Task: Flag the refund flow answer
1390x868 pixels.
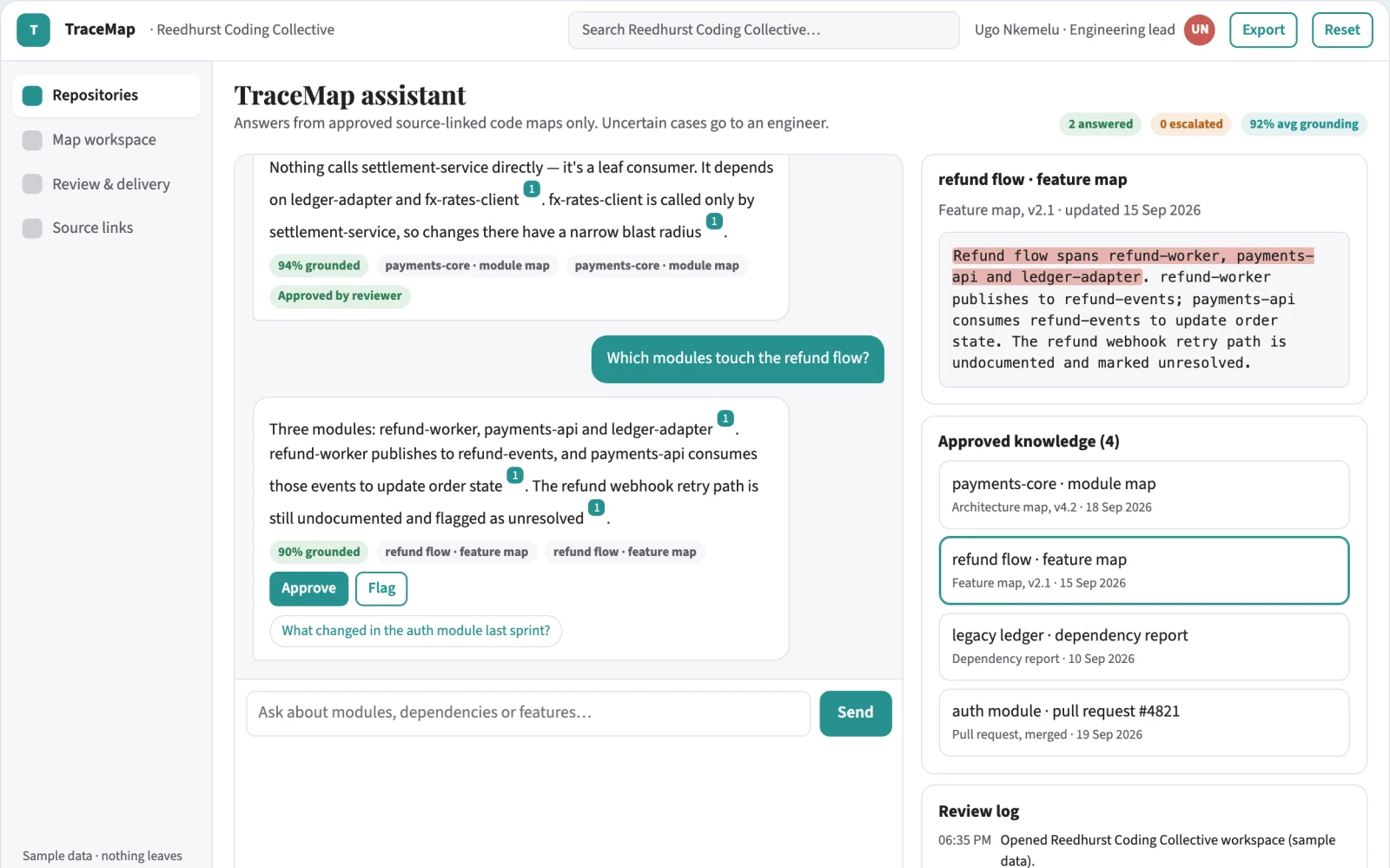Action: tap(381, 588)
